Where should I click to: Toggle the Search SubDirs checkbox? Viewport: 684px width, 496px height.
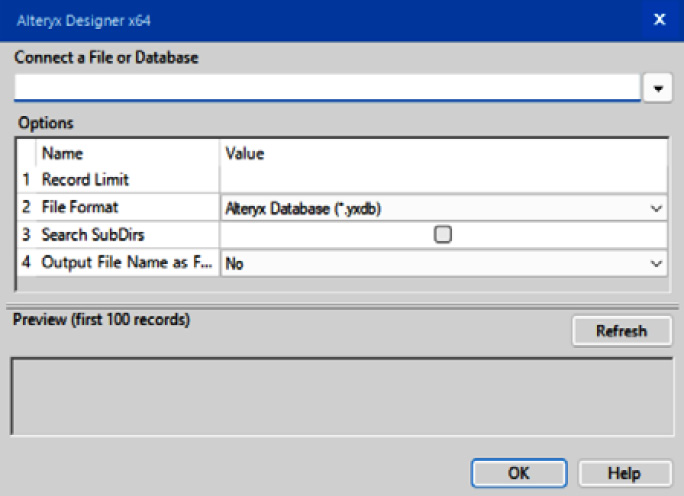(x=443, y=234)
